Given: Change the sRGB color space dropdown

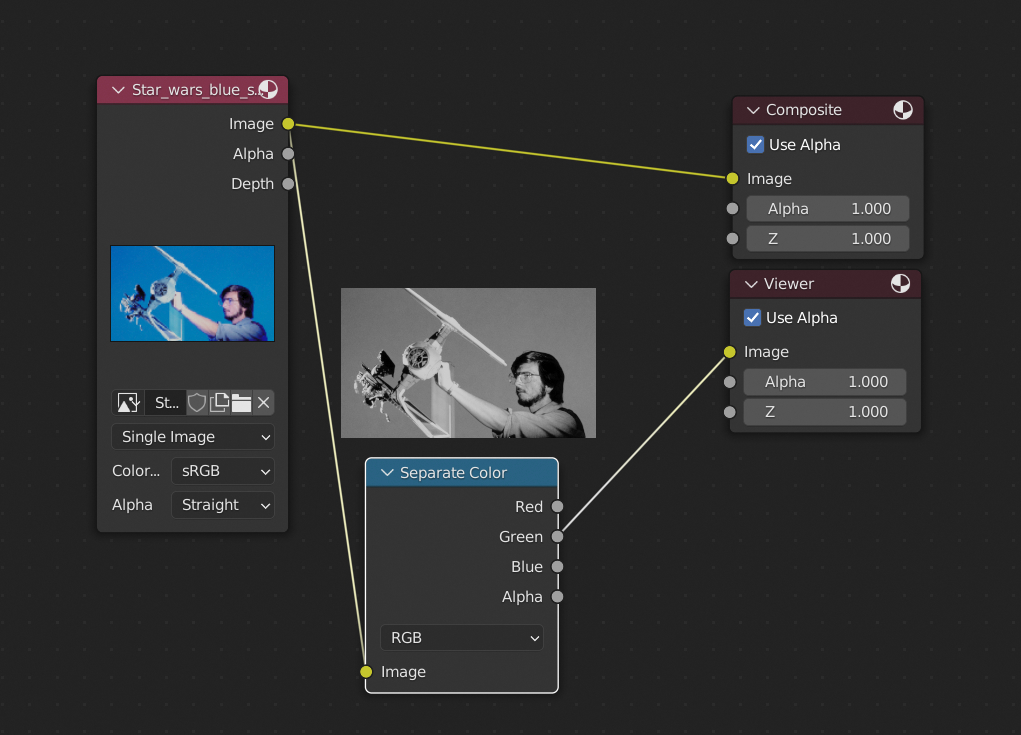Looking at the screenshot, I should coord(222,471).
